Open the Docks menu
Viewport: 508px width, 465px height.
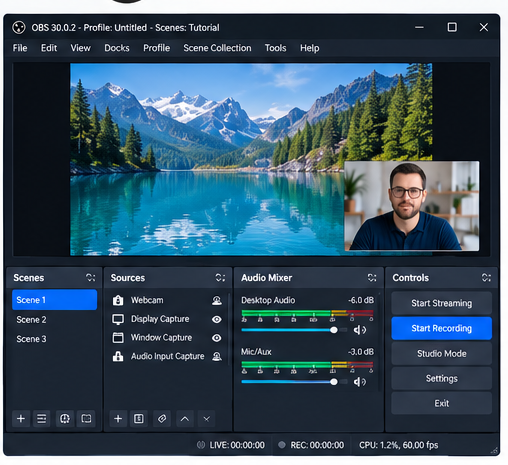[x=117, y=48]
